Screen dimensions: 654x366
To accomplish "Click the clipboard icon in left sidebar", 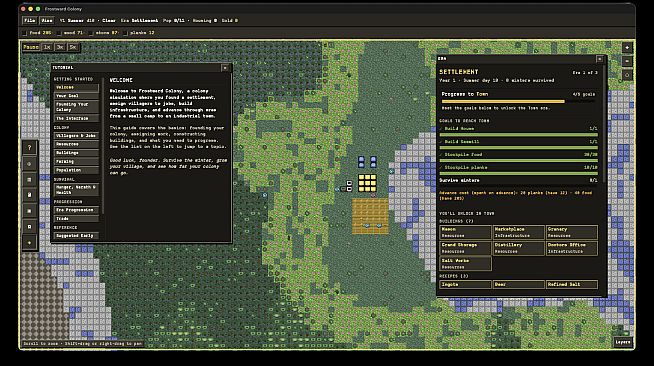I will coord(29,195).
